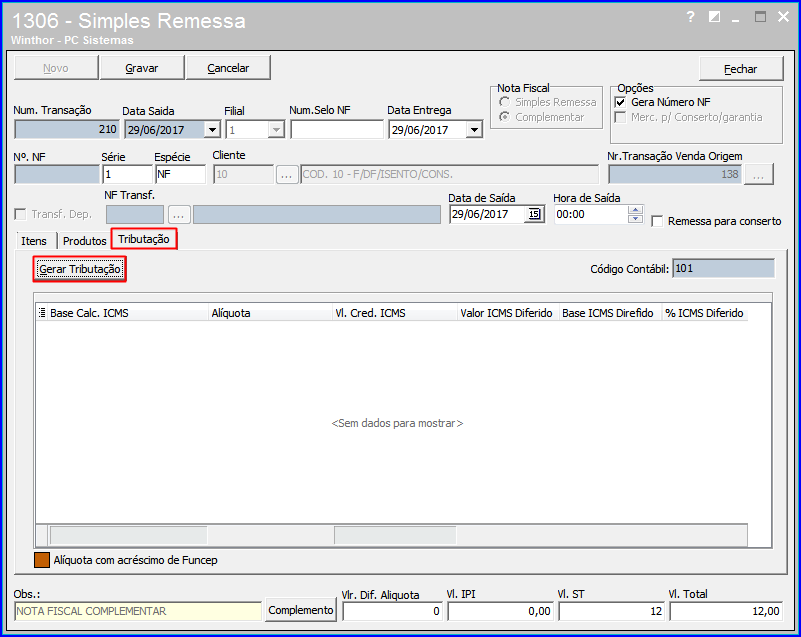The image size is (801, 637).
Task: Click % ICMS Diferido column header
Action: coord(705,313)
